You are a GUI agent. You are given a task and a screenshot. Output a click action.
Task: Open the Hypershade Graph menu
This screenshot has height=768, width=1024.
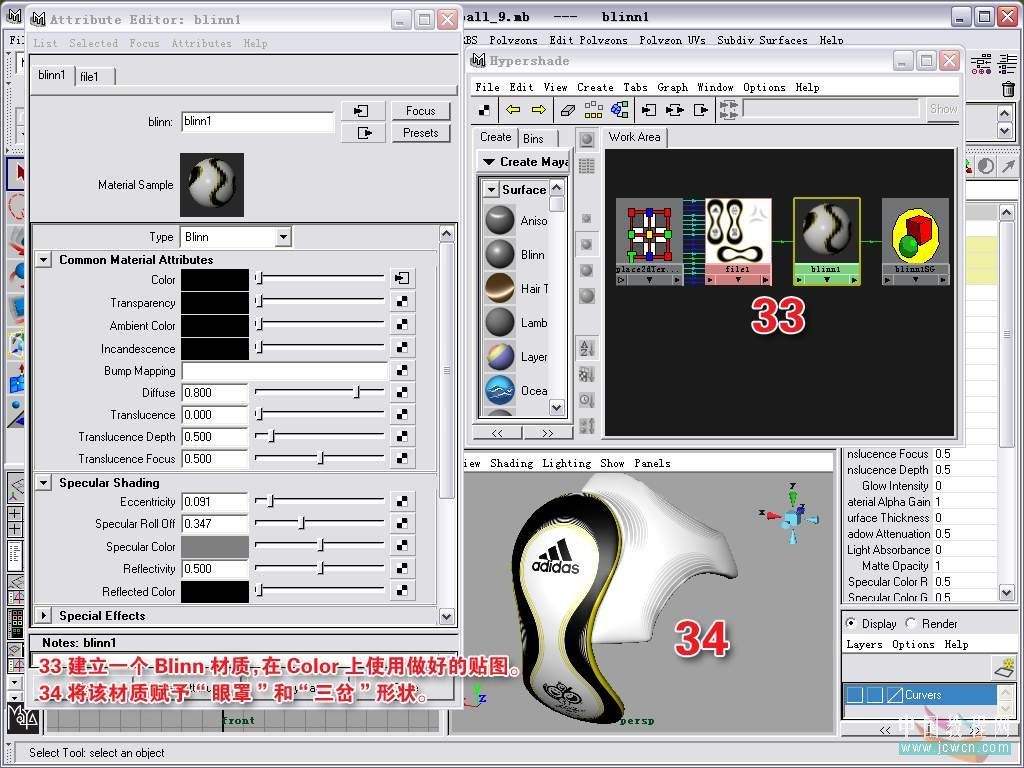tap(672, 87)
